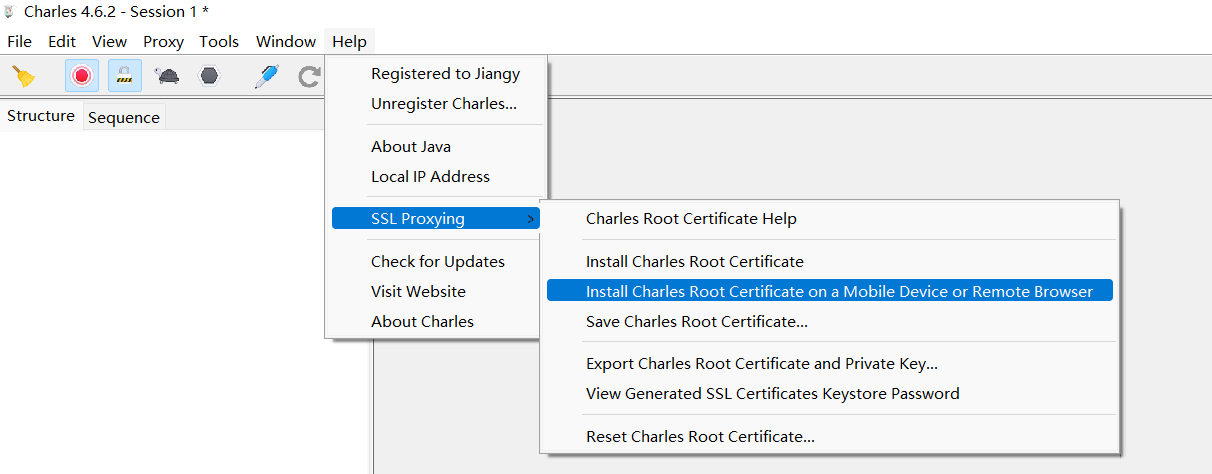The width and height of the screenshot is (1212, 474).
Task: Open the Tools menu
Action: [219, 41]
